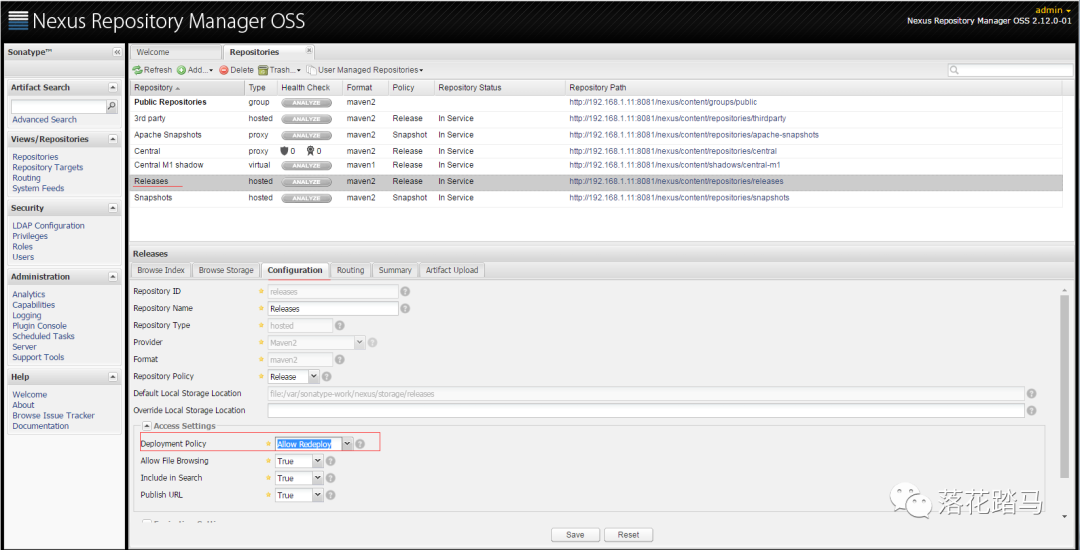Collapse the Access Settings section
The height and width of the screenshot is (550, 1080).
[147, 426]
